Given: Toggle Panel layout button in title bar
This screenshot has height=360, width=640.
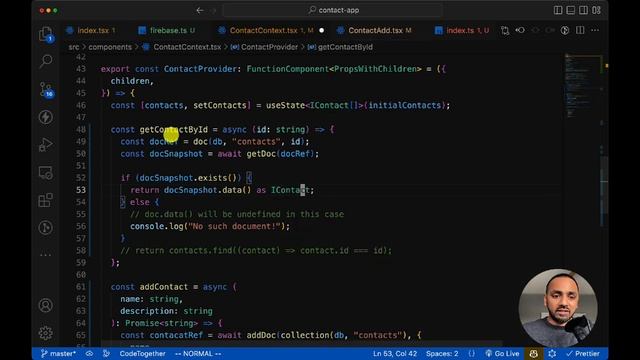Looking at the screenshot, I should pos(571,10).
